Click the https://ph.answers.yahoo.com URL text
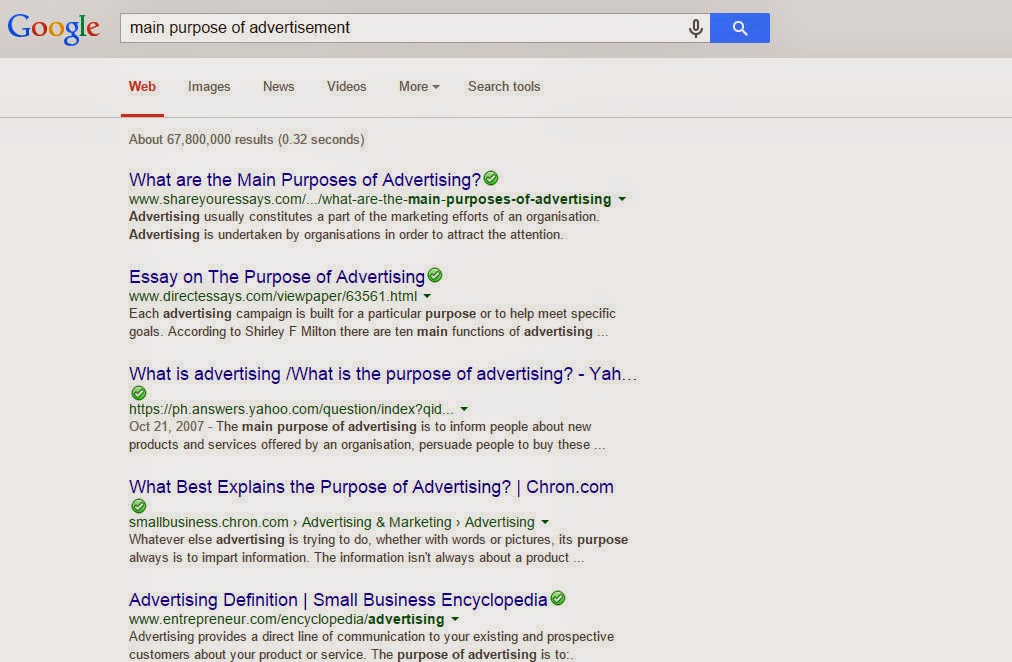1012x662 pixels. (x=291, y=409)
